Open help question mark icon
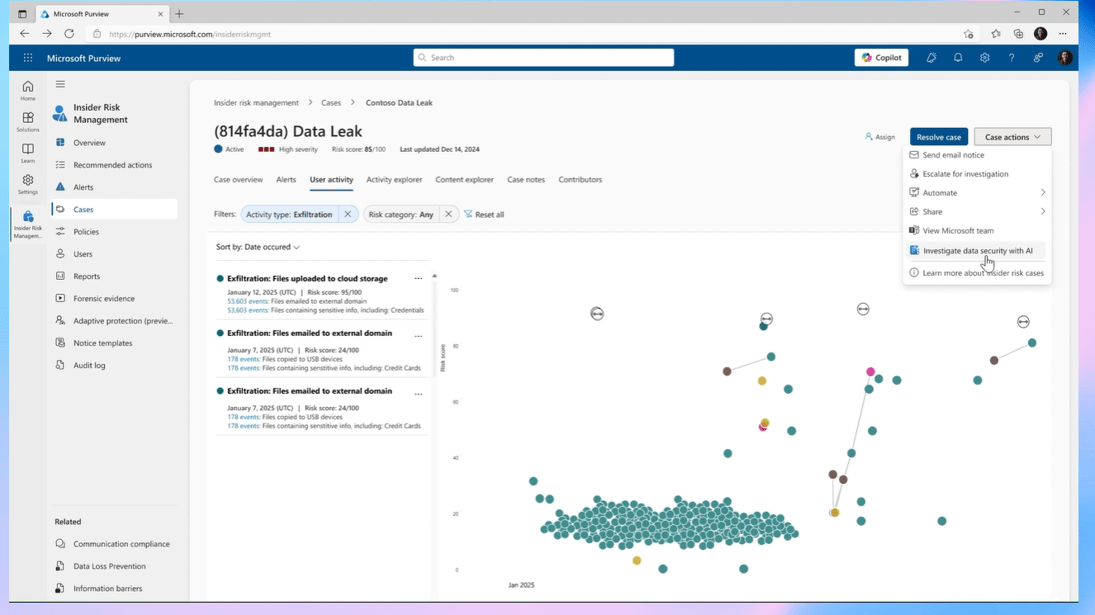Screen dimensions: 1095x615 pos(1011,58)
